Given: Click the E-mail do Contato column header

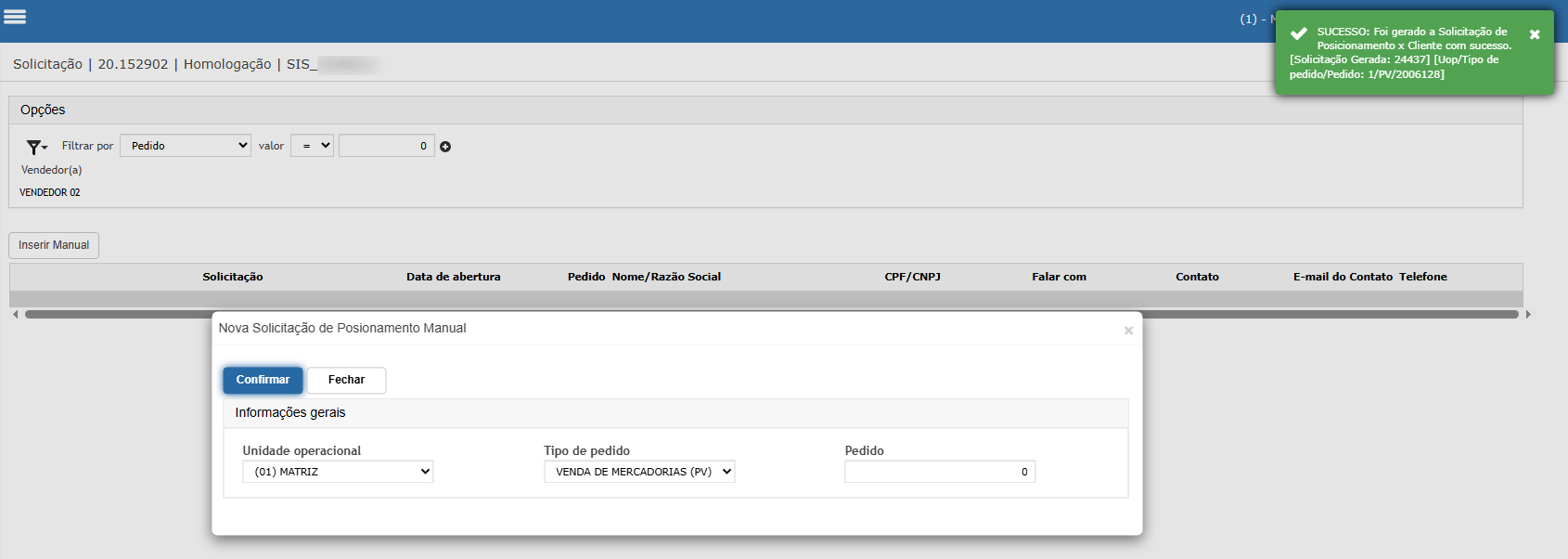Looking at the screenshot, I should coord(1343,277).
